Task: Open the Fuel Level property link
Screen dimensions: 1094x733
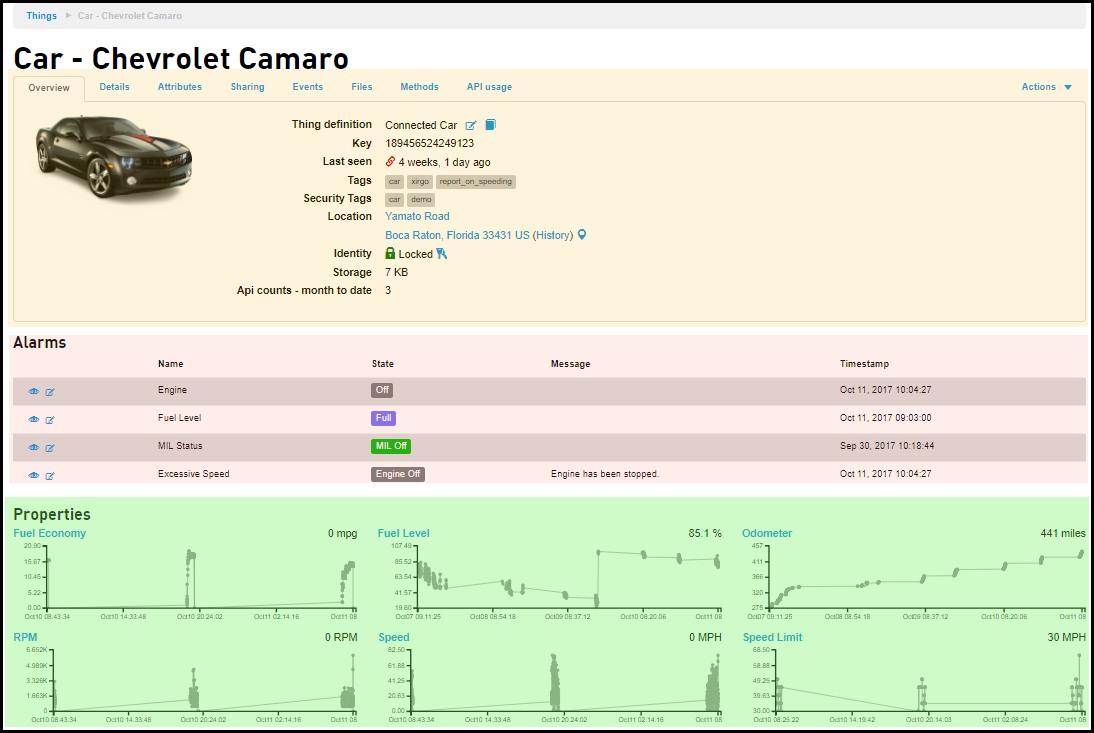Action: tap(404, 533)
